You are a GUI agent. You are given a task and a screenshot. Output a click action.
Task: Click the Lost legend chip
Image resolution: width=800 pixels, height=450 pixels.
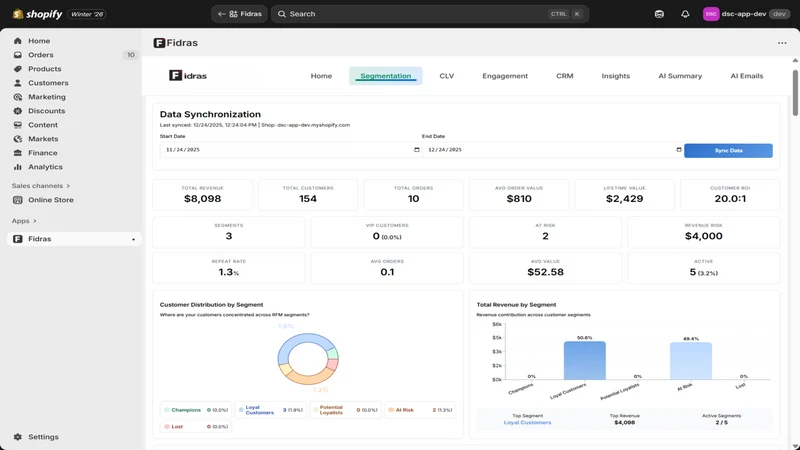(196, 427)
